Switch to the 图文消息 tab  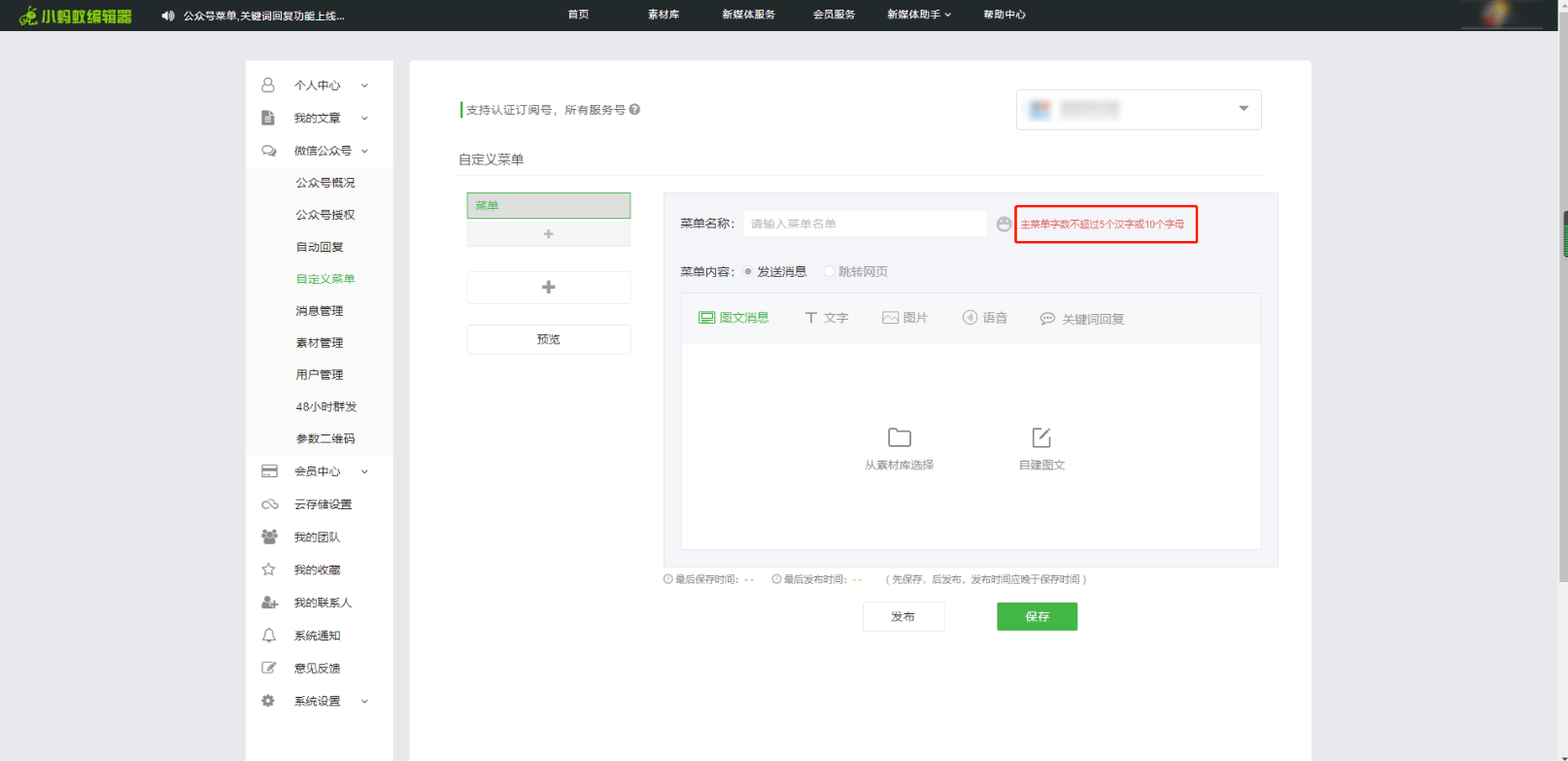734,318
